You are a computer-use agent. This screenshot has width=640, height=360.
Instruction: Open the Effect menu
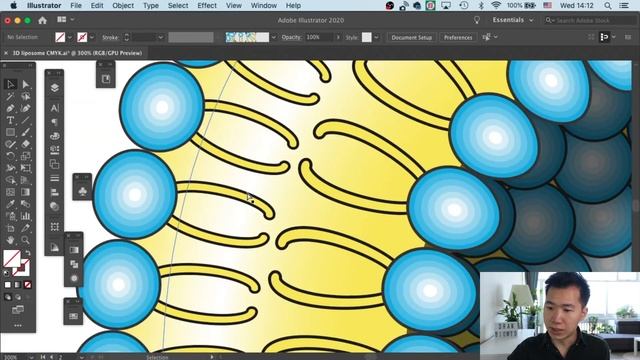tap(207, 6)
